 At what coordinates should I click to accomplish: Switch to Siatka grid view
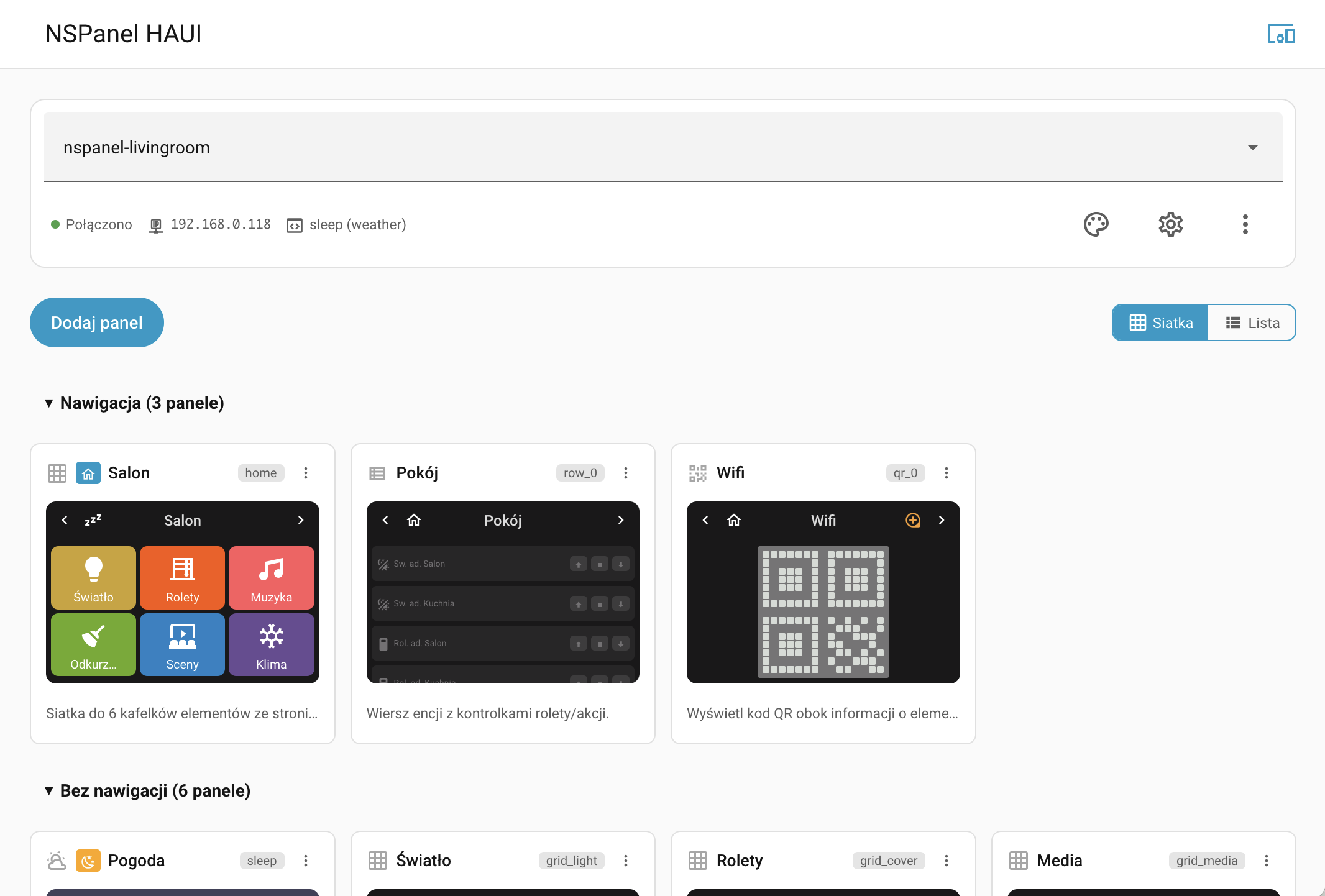[x=1160, y=322]
